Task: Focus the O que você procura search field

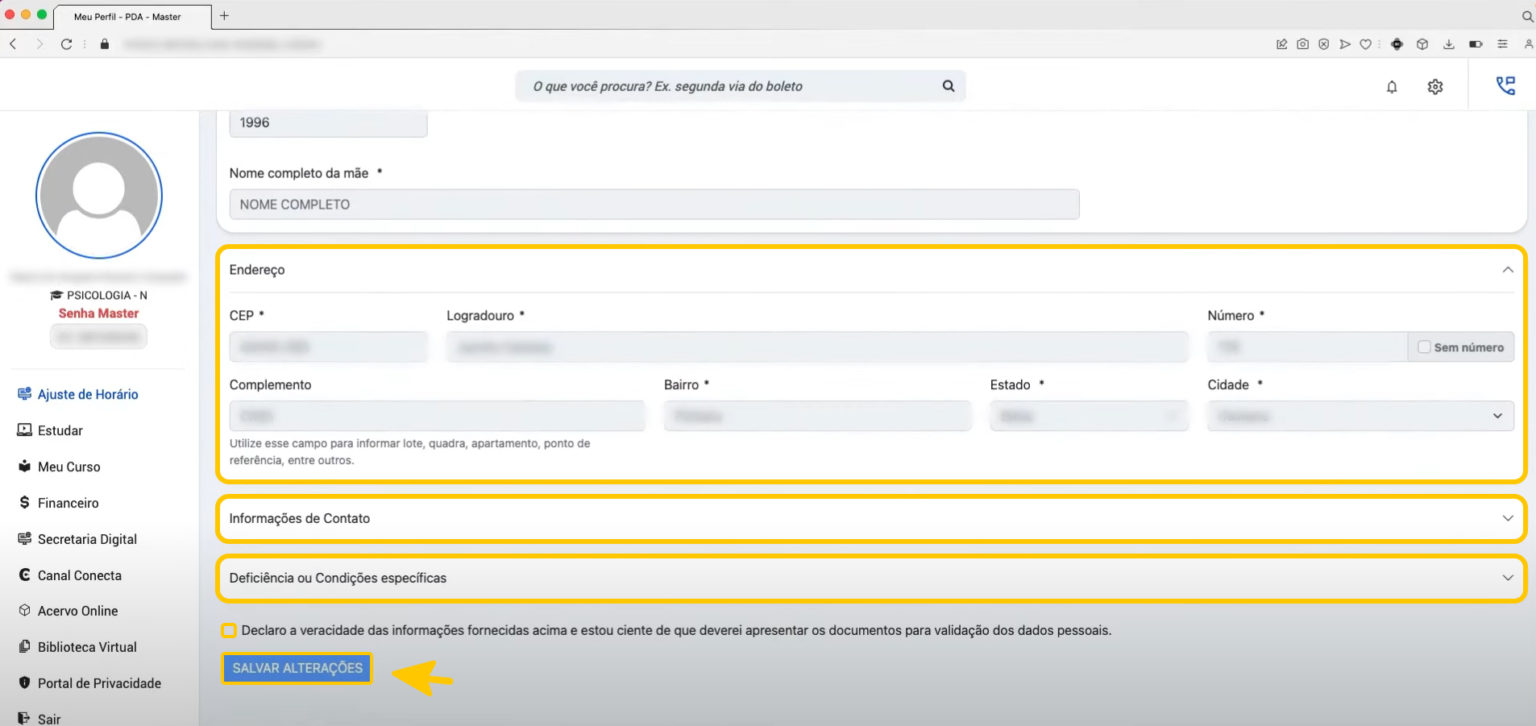Action: coord(741,86)
